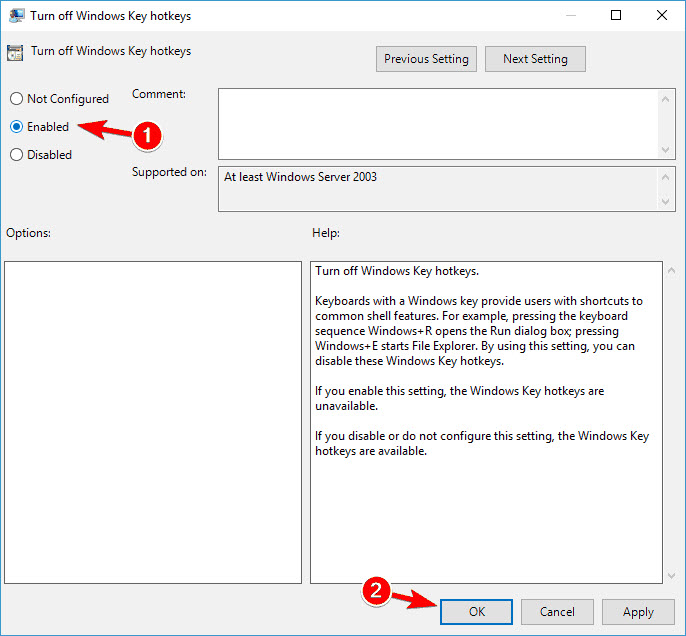This screenshot has width=686, height=636.
Task: Click the Cancel button
Action: 557,612
